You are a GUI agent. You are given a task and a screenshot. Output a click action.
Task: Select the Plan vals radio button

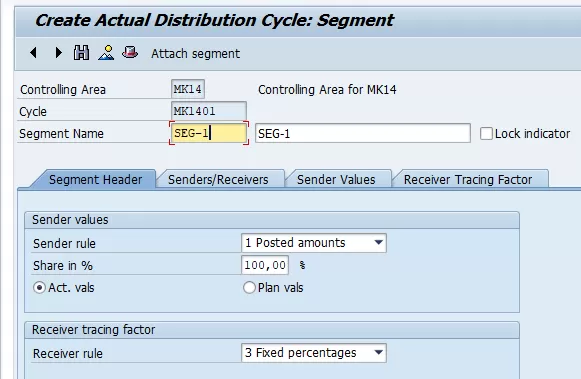pyautogui.click(x=249, y=287)
